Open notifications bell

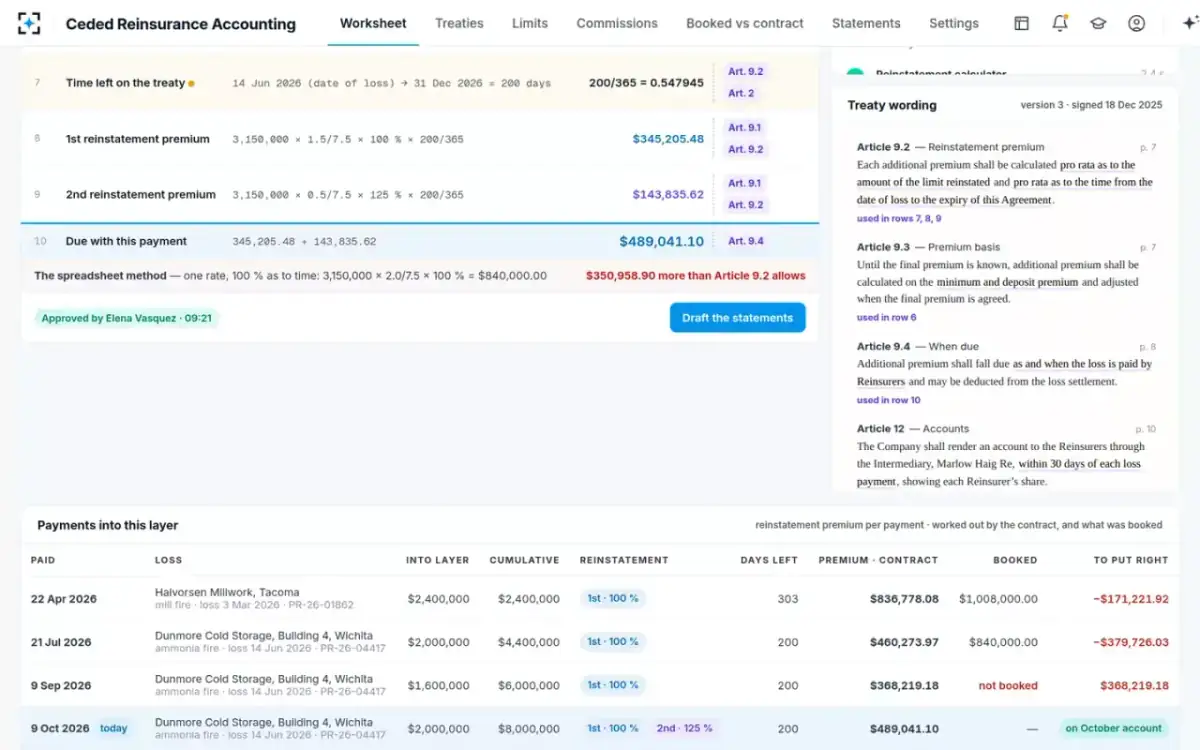click(1060, 23)
